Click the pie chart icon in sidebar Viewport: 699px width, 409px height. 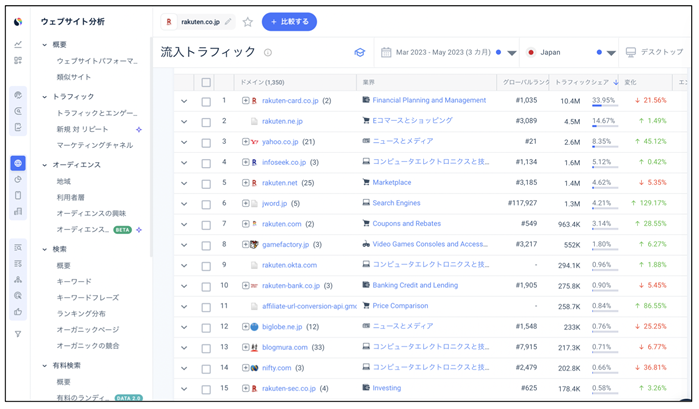[18, 179]
